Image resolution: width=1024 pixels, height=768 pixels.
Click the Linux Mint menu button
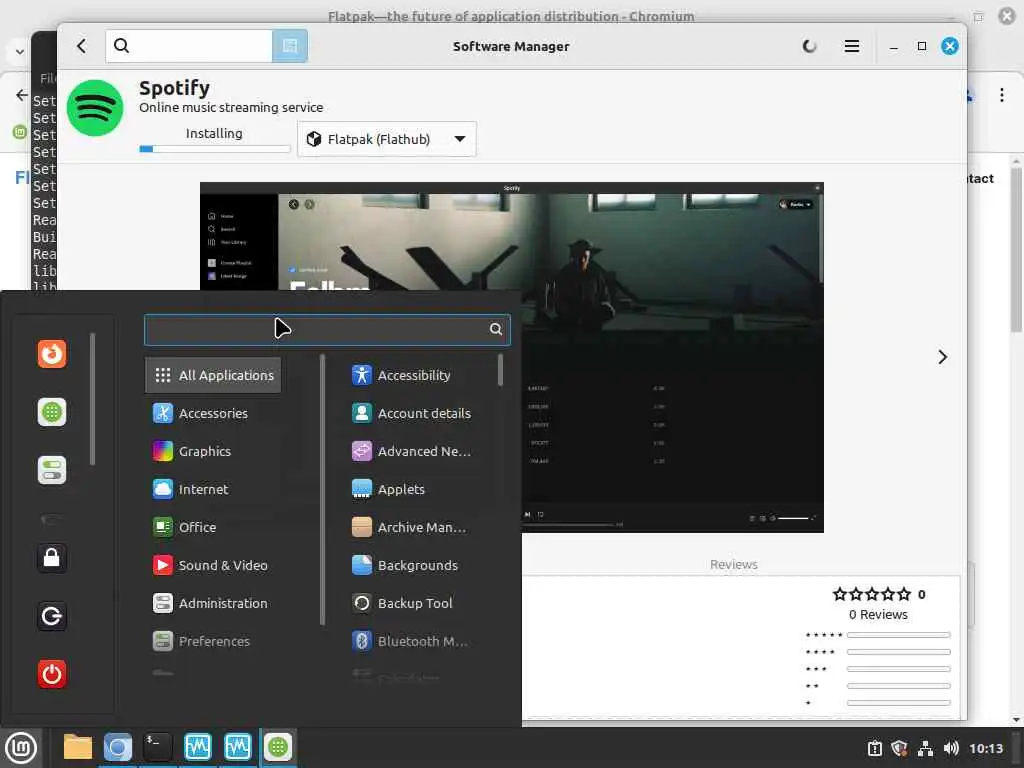(21, 747)
